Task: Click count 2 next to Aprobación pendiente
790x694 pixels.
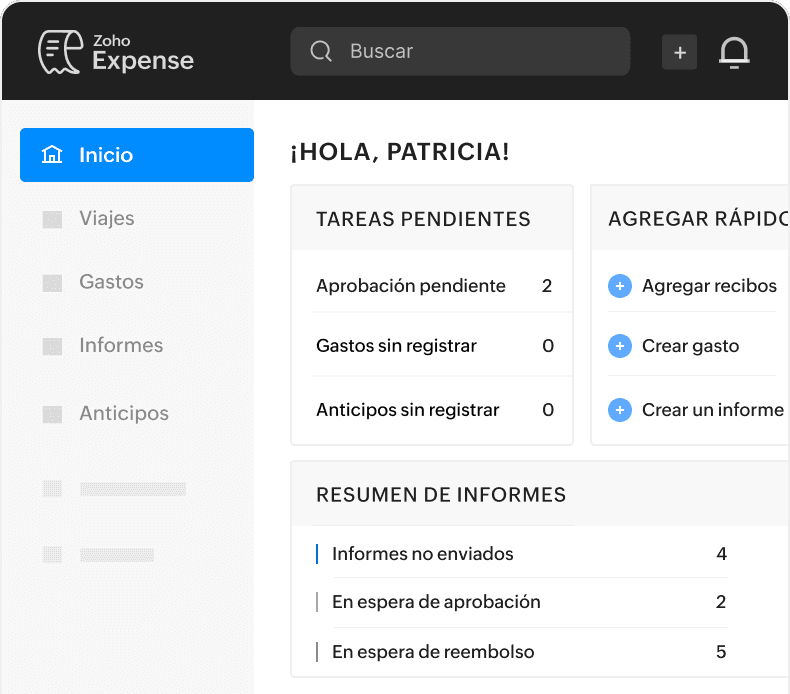Action: pyautogui.click(x=547, y=286)
